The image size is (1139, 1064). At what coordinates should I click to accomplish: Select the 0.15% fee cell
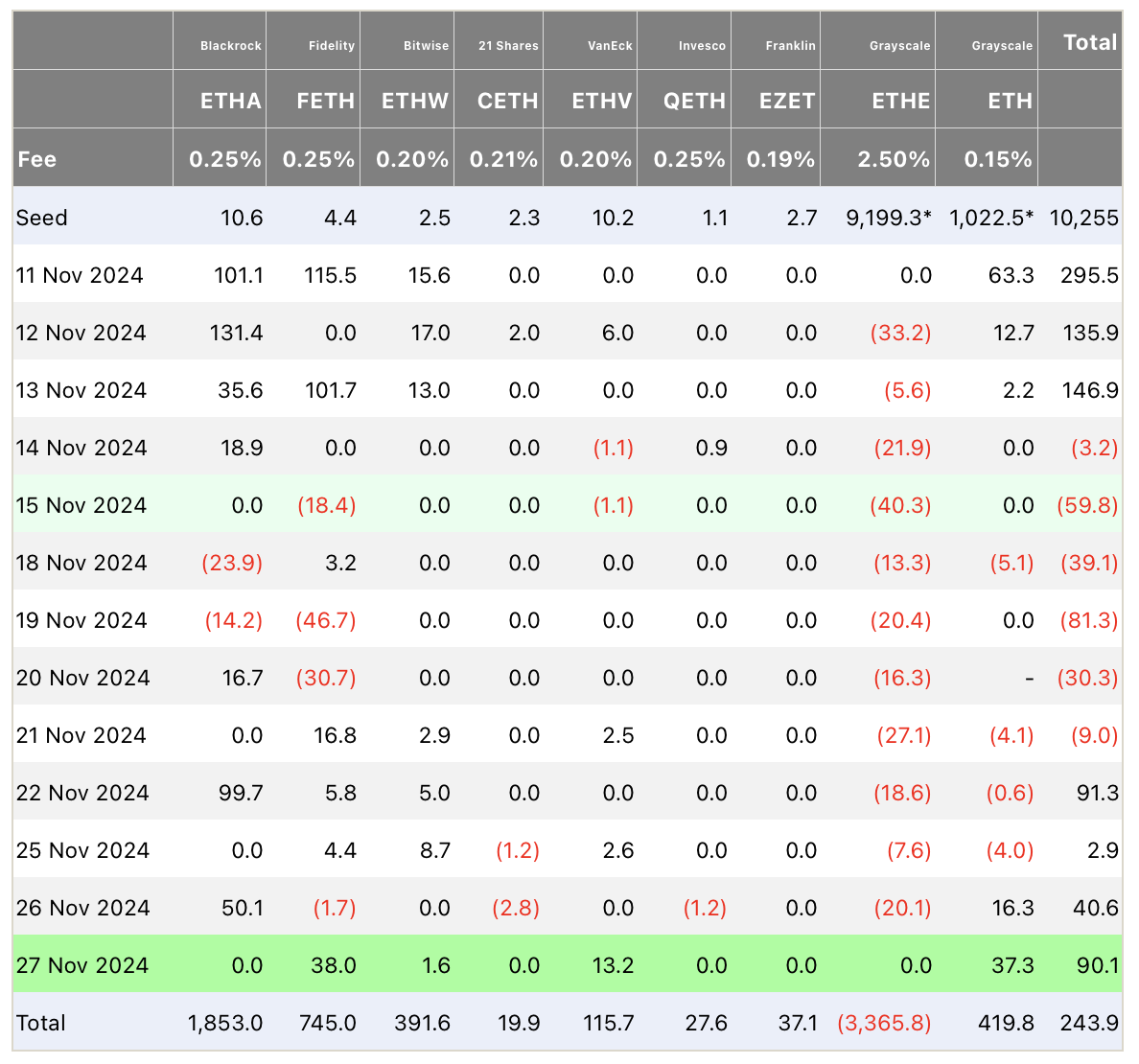click(x=997, y=159)
